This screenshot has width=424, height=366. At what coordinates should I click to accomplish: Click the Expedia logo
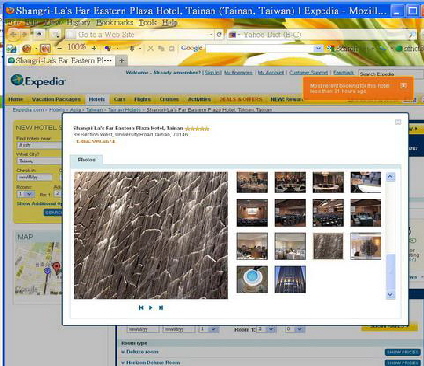(38, 81)
